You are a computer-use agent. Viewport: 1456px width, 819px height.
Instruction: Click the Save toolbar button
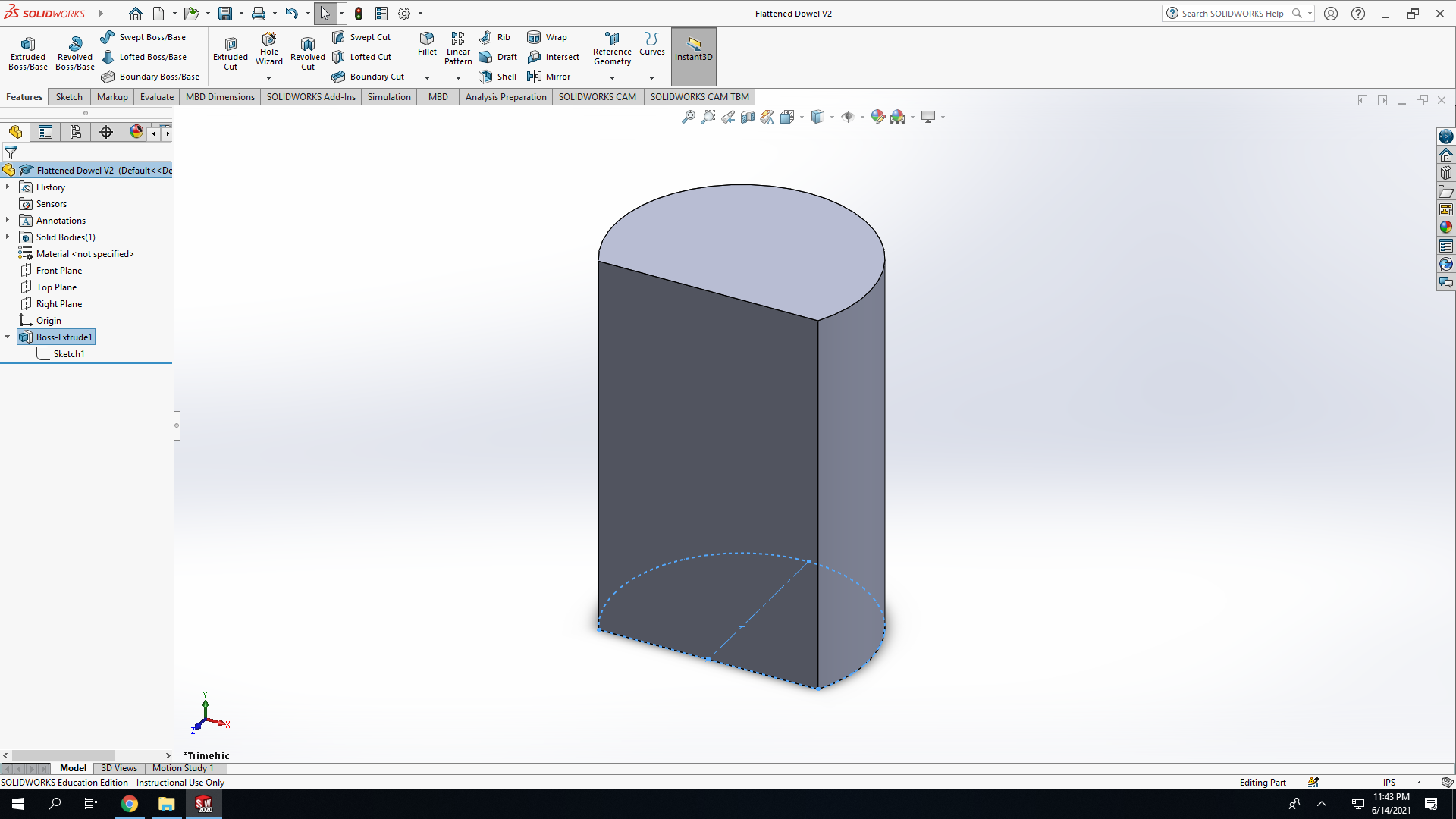[225, 14]
